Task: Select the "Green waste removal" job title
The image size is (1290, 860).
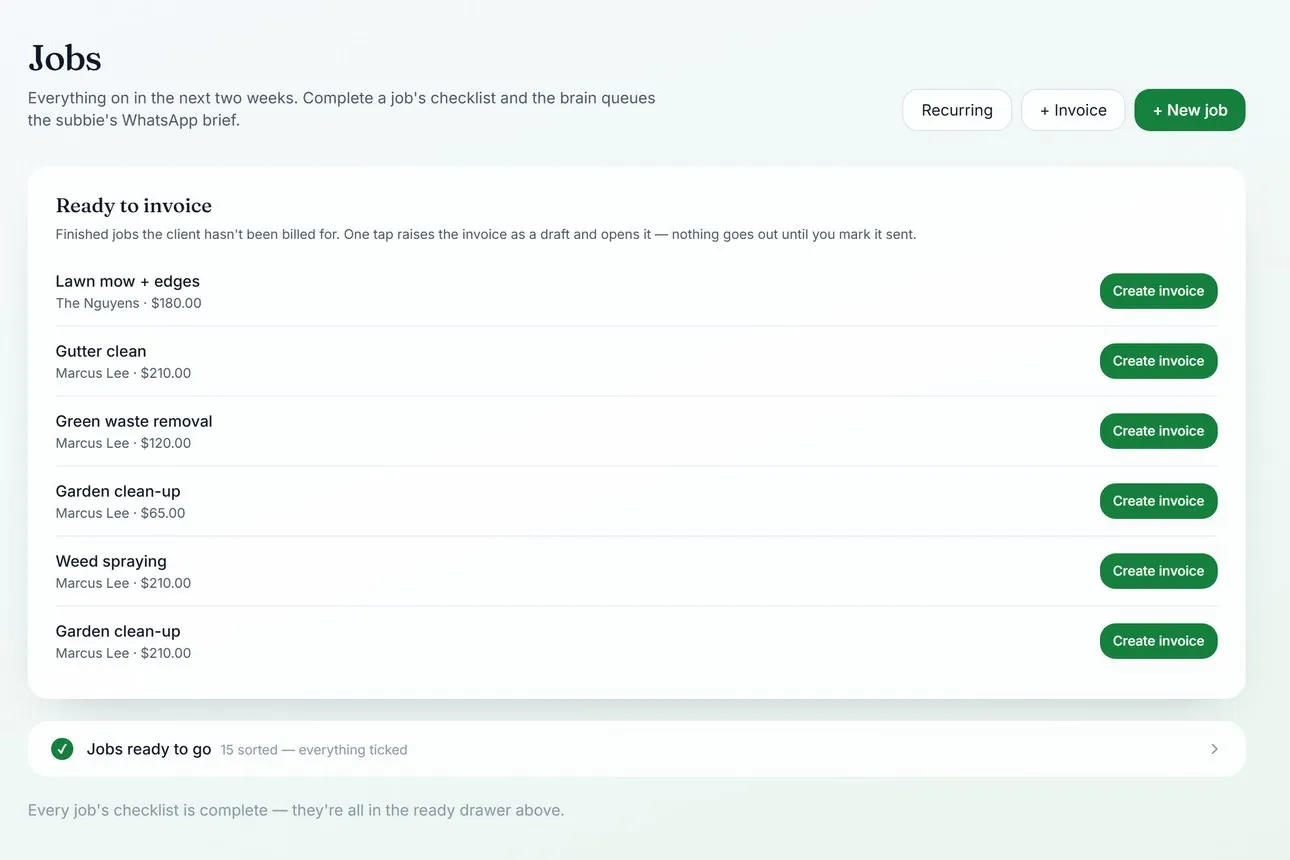Action: click(x=134, y=421)
